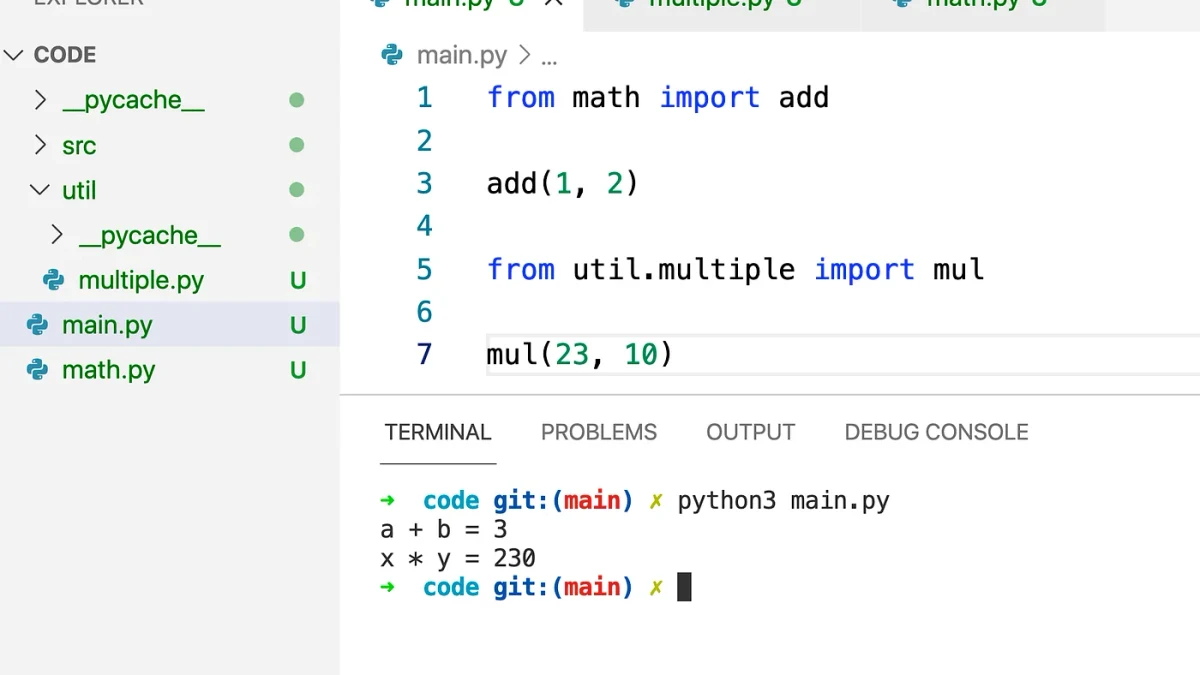Collapse the CODE root folder chevron

14,55
